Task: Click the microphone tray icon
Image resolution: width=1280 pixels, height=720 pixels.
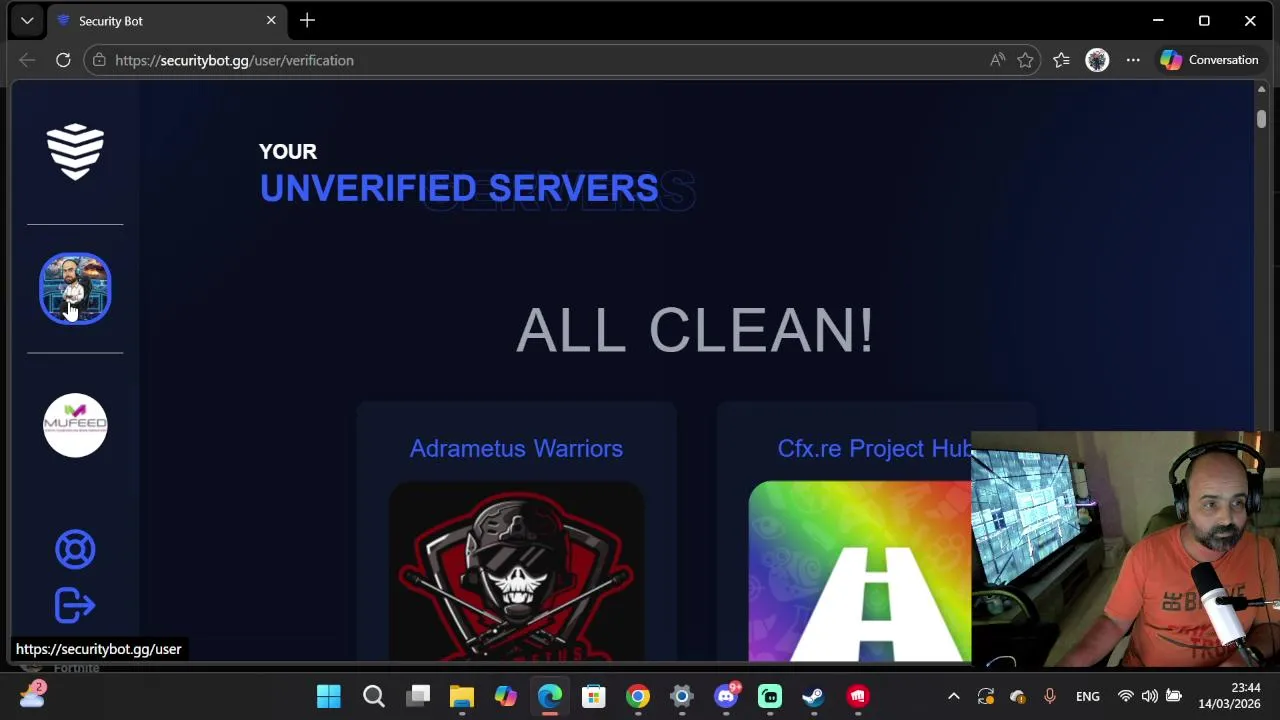Action: [1050, 696]
